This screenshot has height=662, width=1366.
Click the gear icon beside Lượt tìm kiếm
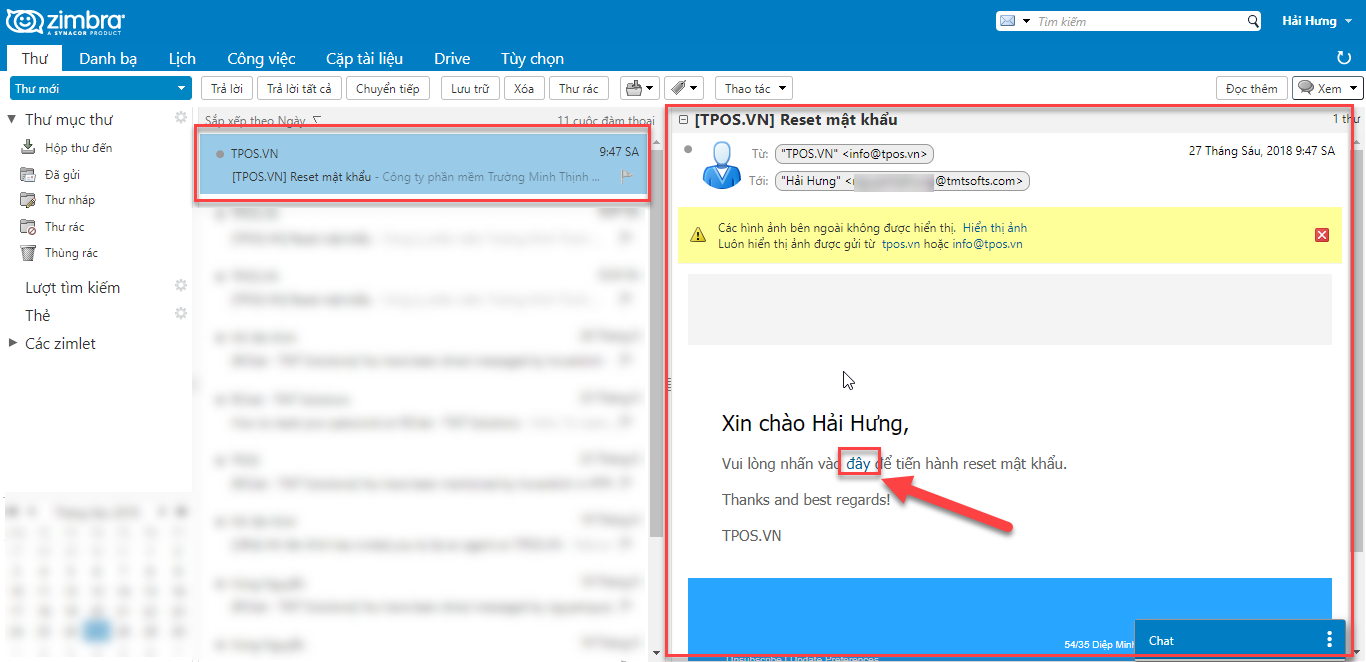(x=181, y=286)
